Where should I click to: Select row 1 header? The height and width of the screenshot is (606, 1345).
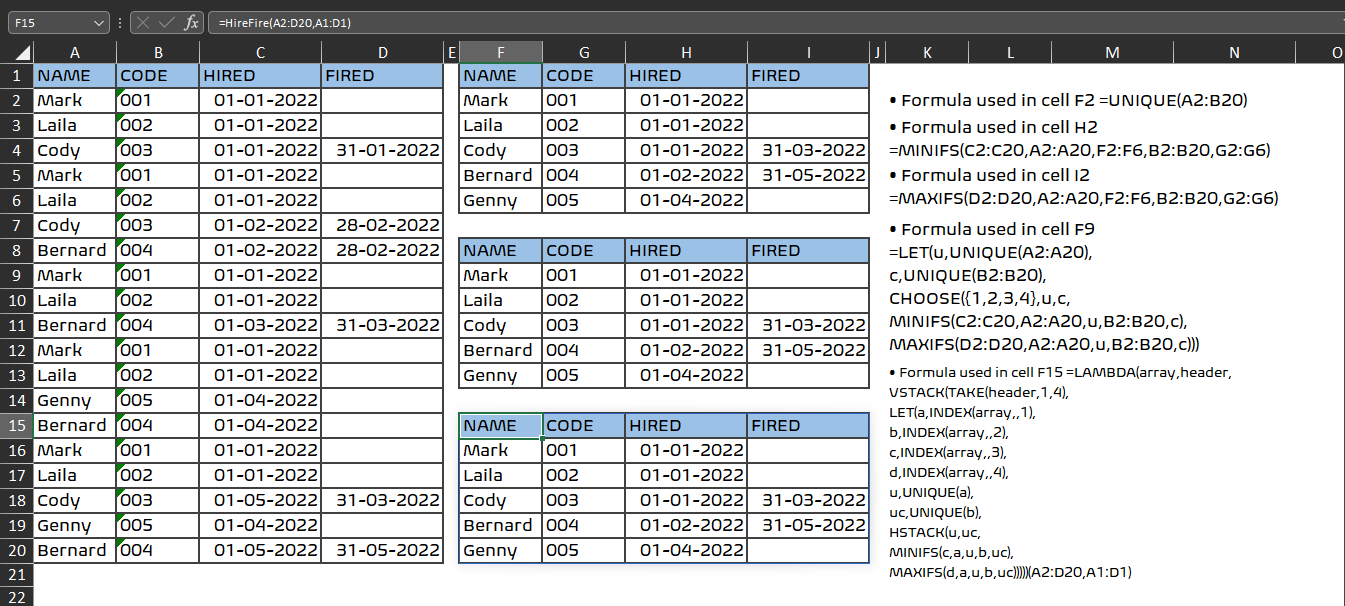(17, 75)
